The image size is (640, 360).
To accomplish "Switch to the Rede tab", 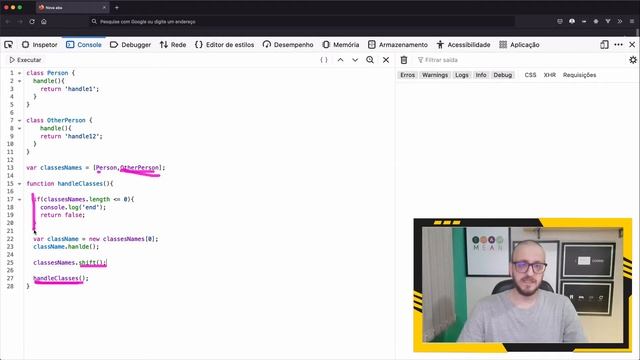I will coord(173,44).
